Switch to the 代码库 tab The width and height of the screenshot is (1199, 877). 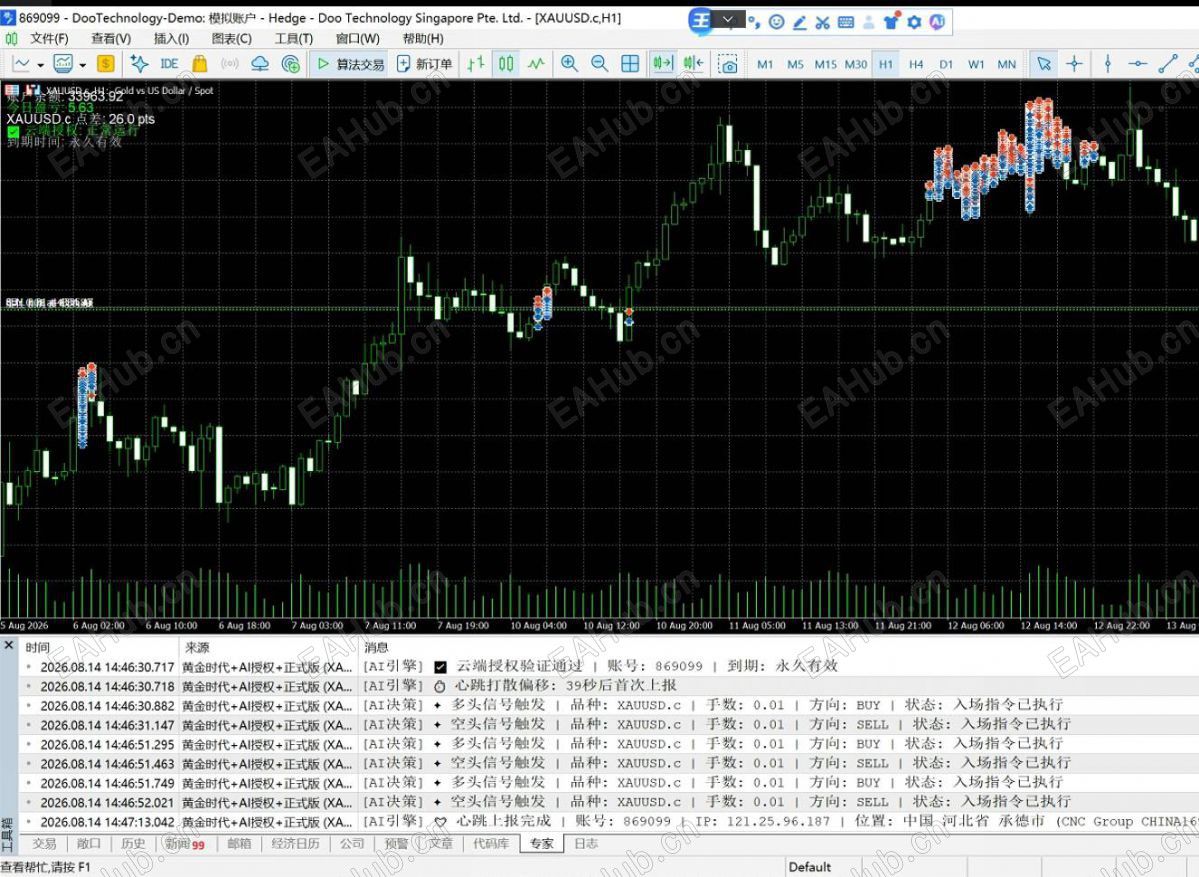(490, 843)
